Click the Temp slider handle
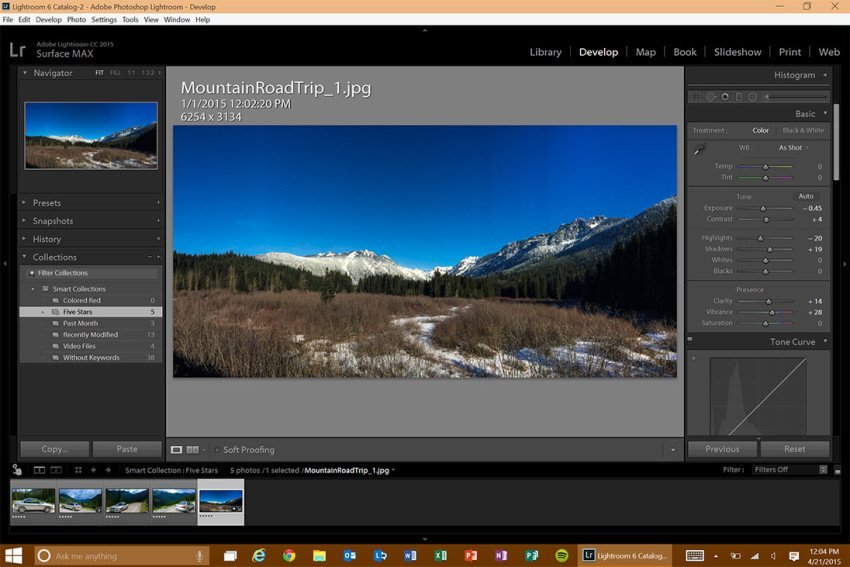The height and width of the screenshot is (567, 850). point(765,167)
